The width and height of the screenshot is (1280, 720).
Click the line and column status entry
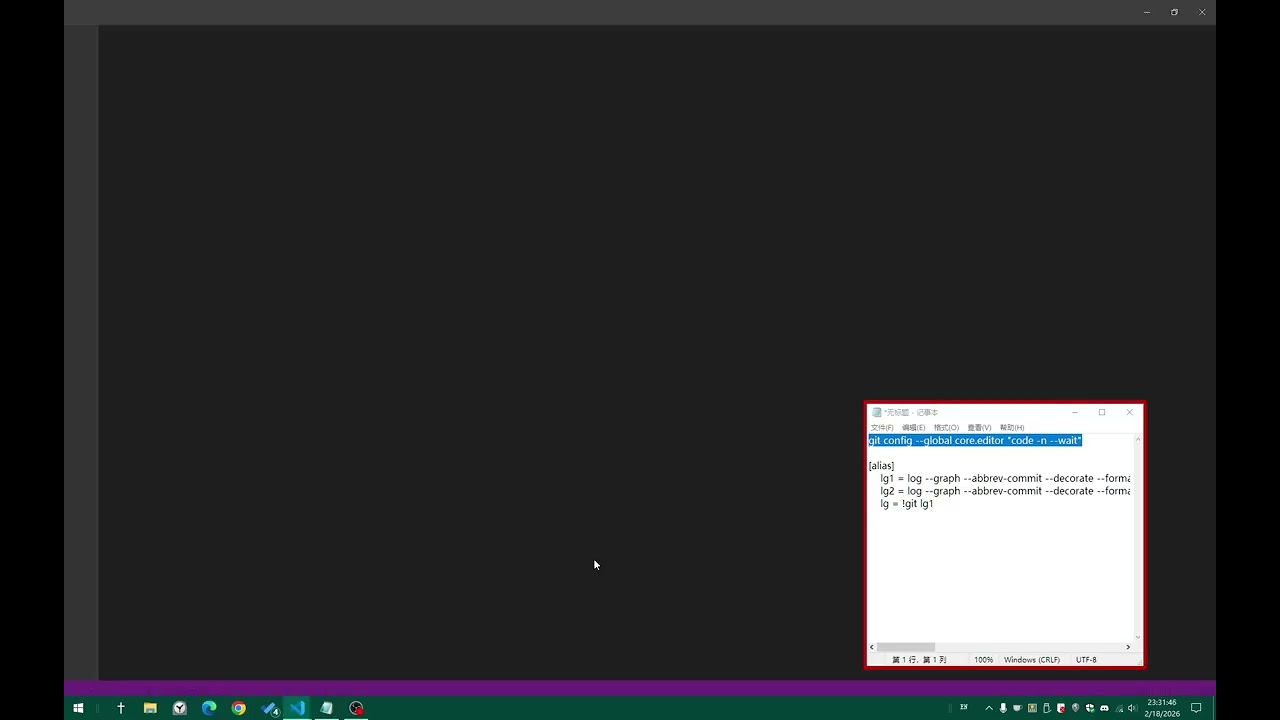tap(919, 660)
